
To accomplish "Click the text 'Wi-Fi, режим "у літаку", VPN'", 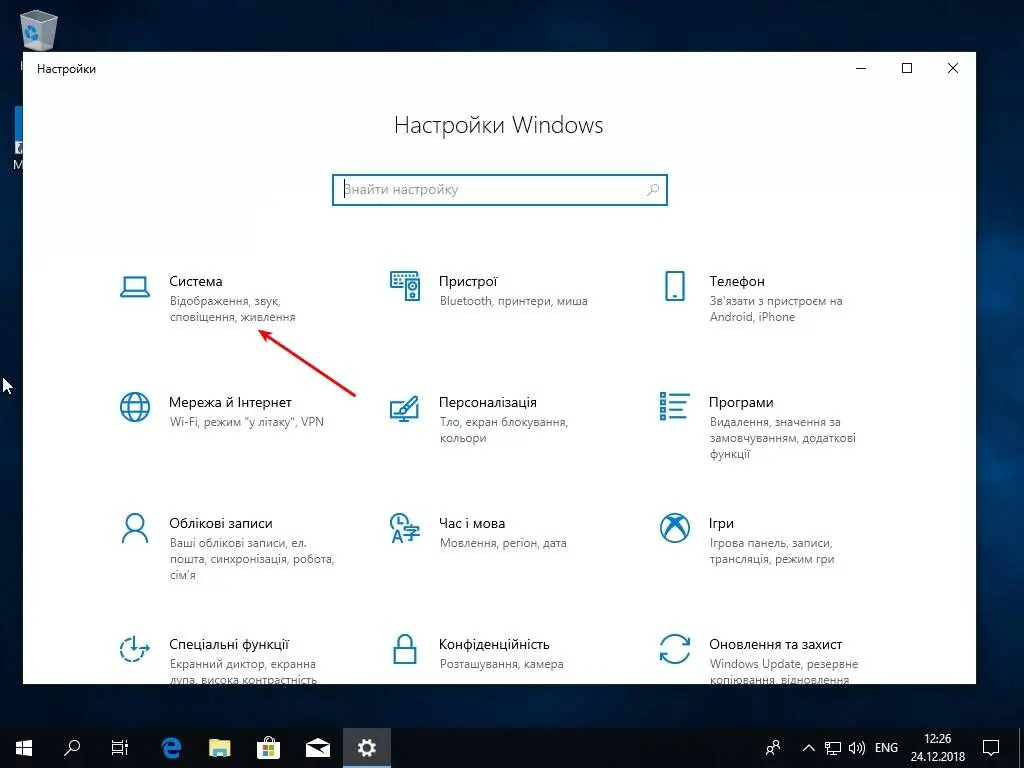I will (247, 422).
